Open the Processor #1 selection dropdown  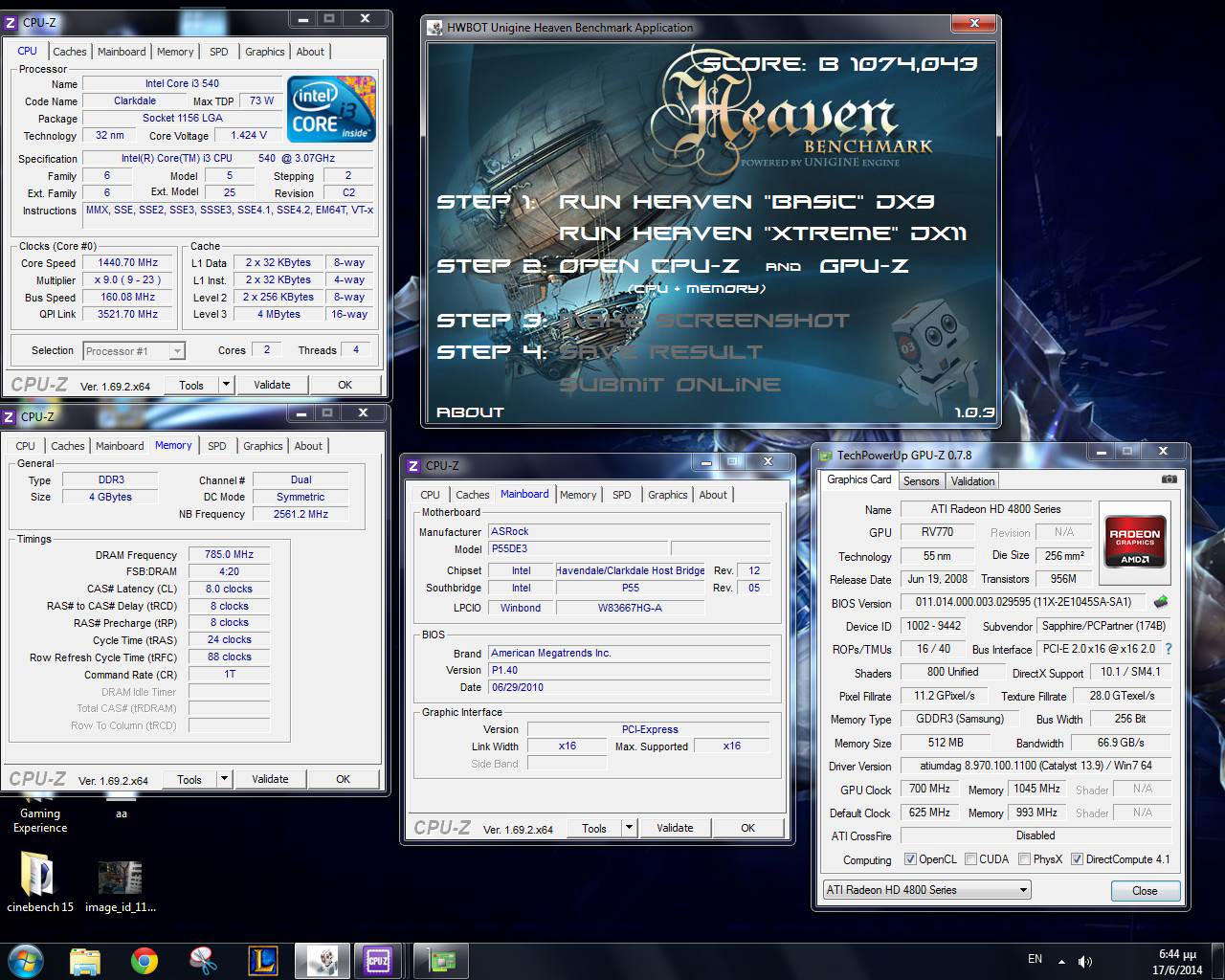coord(134,351)
